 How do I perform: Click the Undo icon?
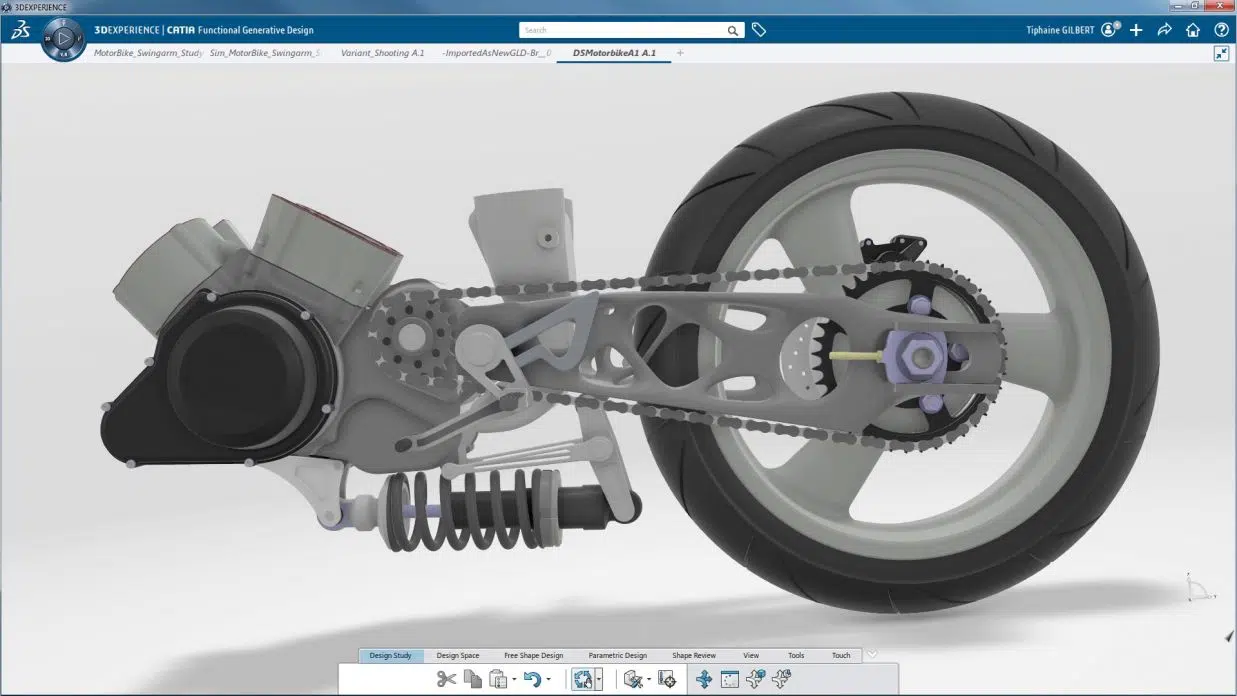(532, 678)
